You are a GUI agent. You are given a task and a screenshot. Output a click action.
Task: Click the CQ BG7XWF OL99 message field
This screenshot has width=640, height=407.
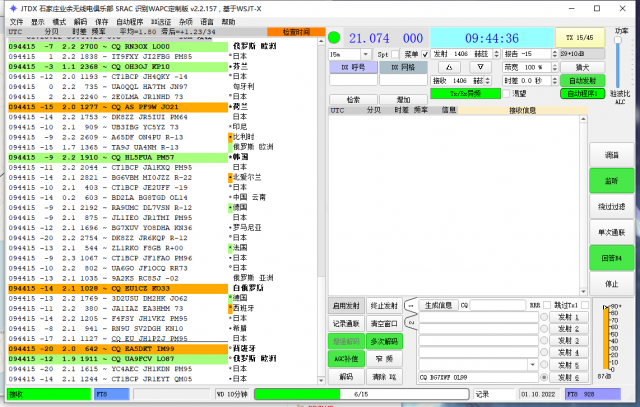tap(478, 377)
